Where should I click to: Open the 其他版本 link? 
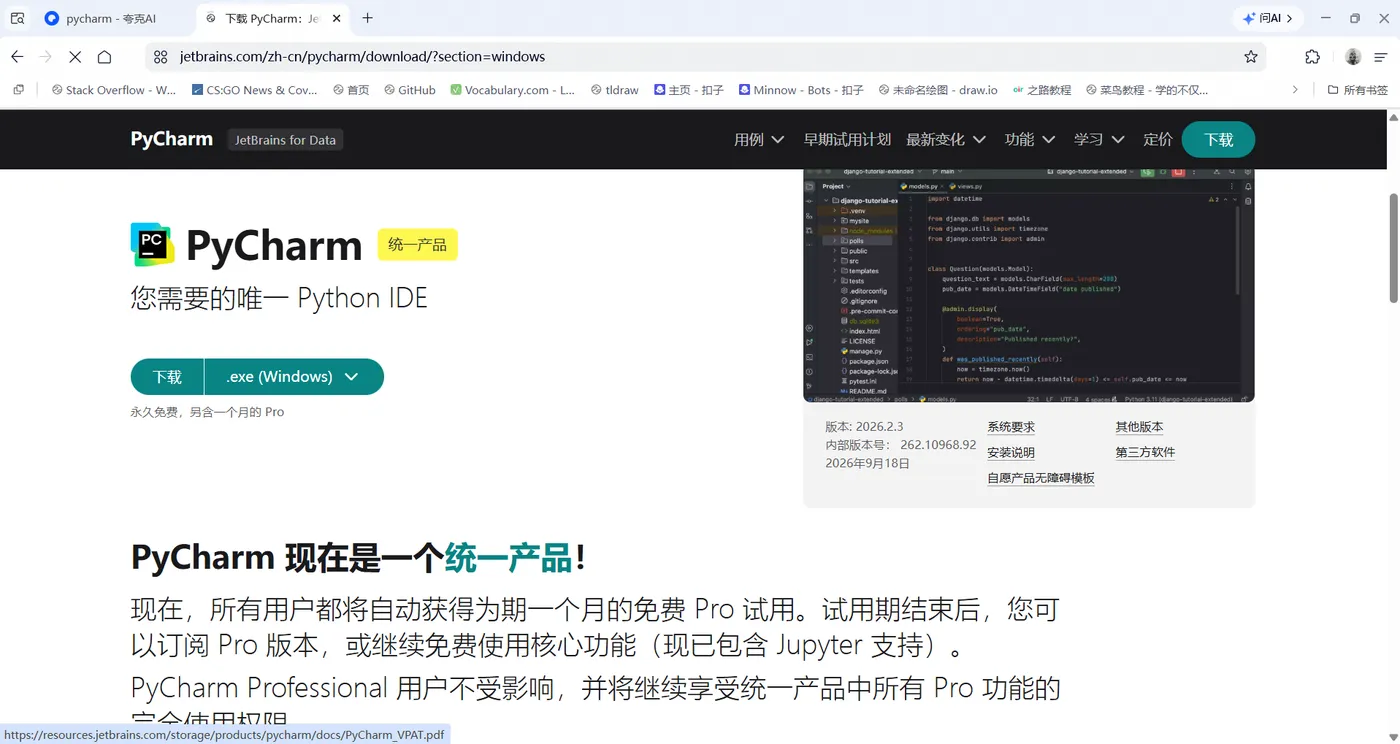[1139, 427]
